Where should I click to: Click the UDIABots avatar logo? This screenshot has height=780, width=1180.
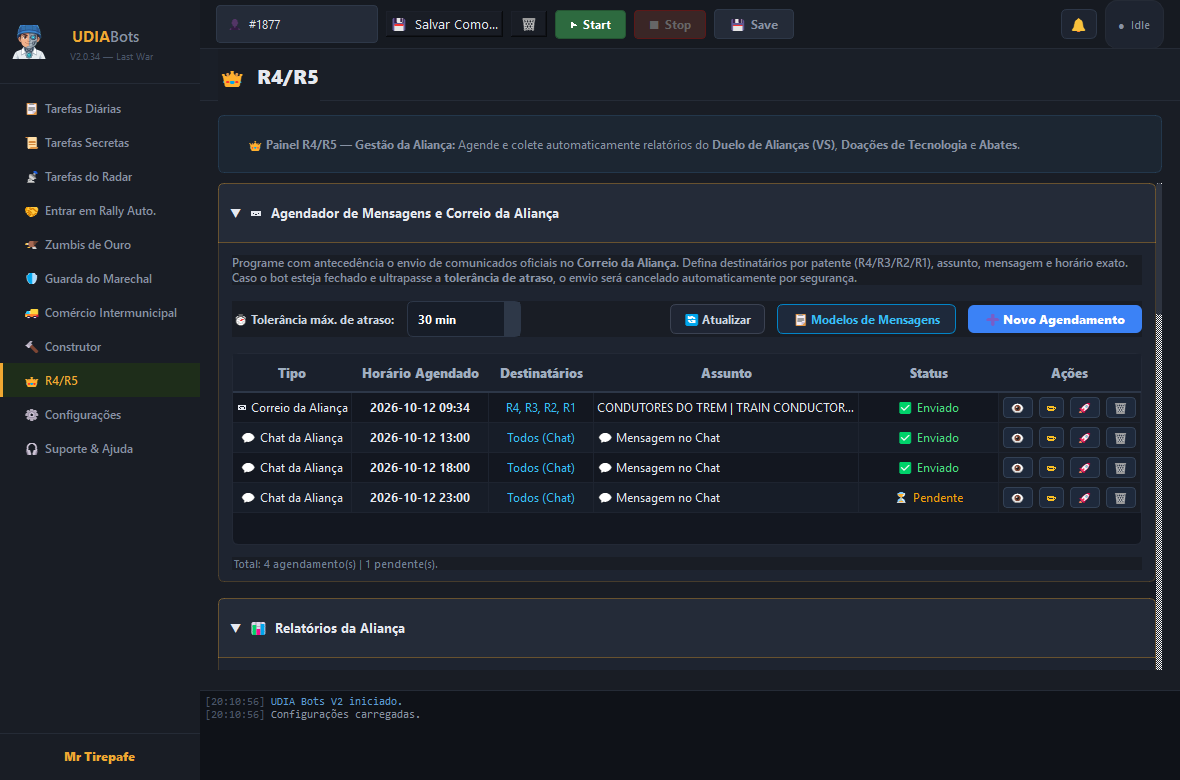(x=29, y=43)
